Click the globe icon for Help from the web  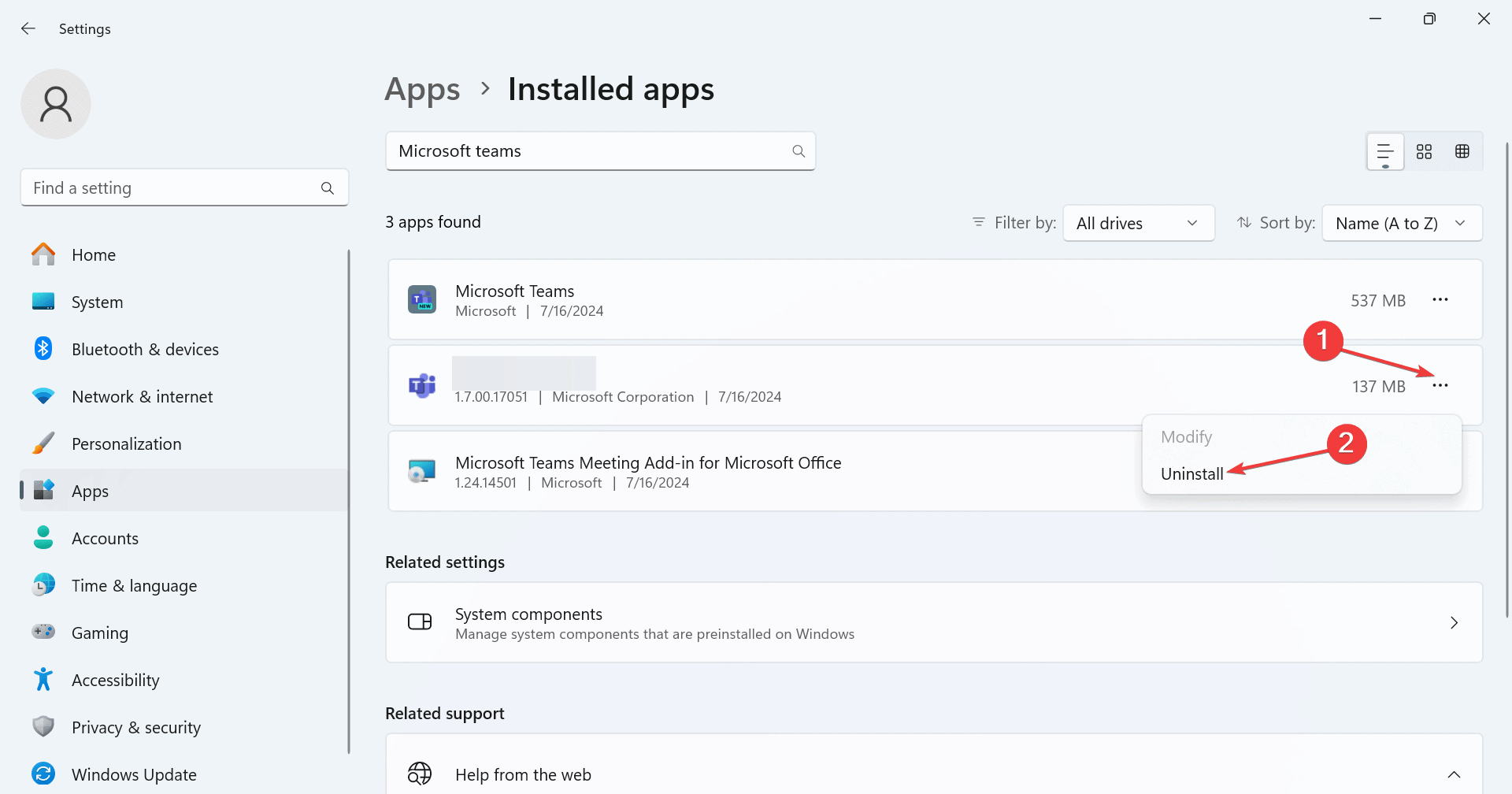click(420, 774)
